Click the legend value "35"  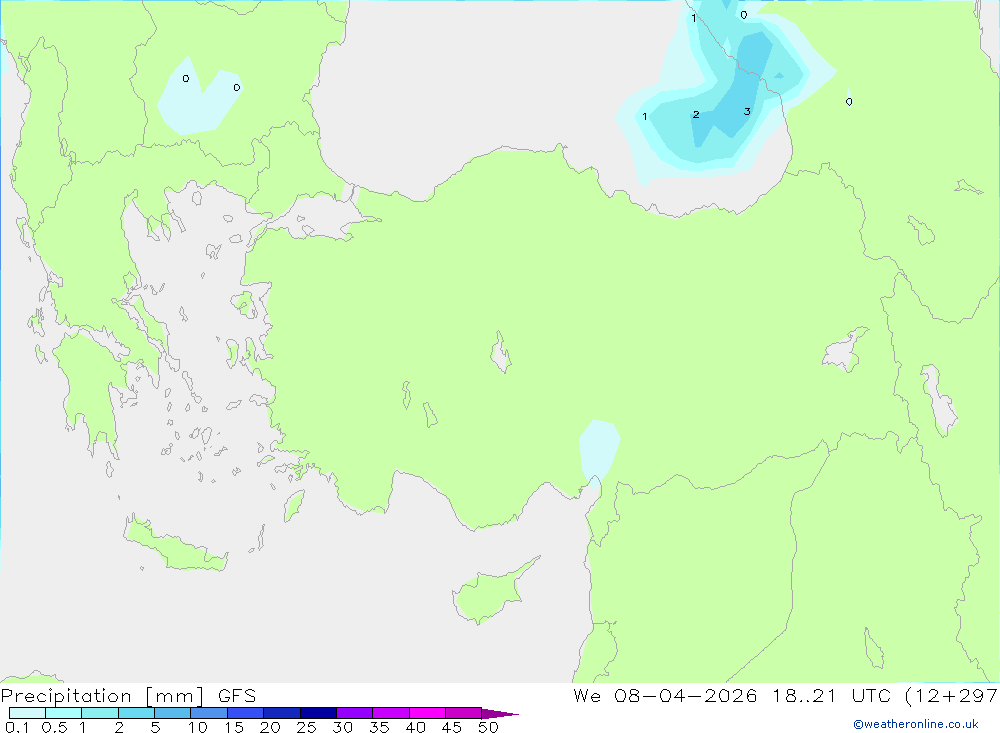[379, 727]
